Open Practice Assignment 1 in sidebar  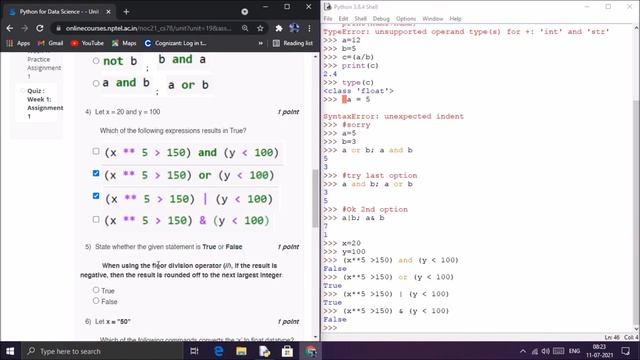tap(44, 68)
